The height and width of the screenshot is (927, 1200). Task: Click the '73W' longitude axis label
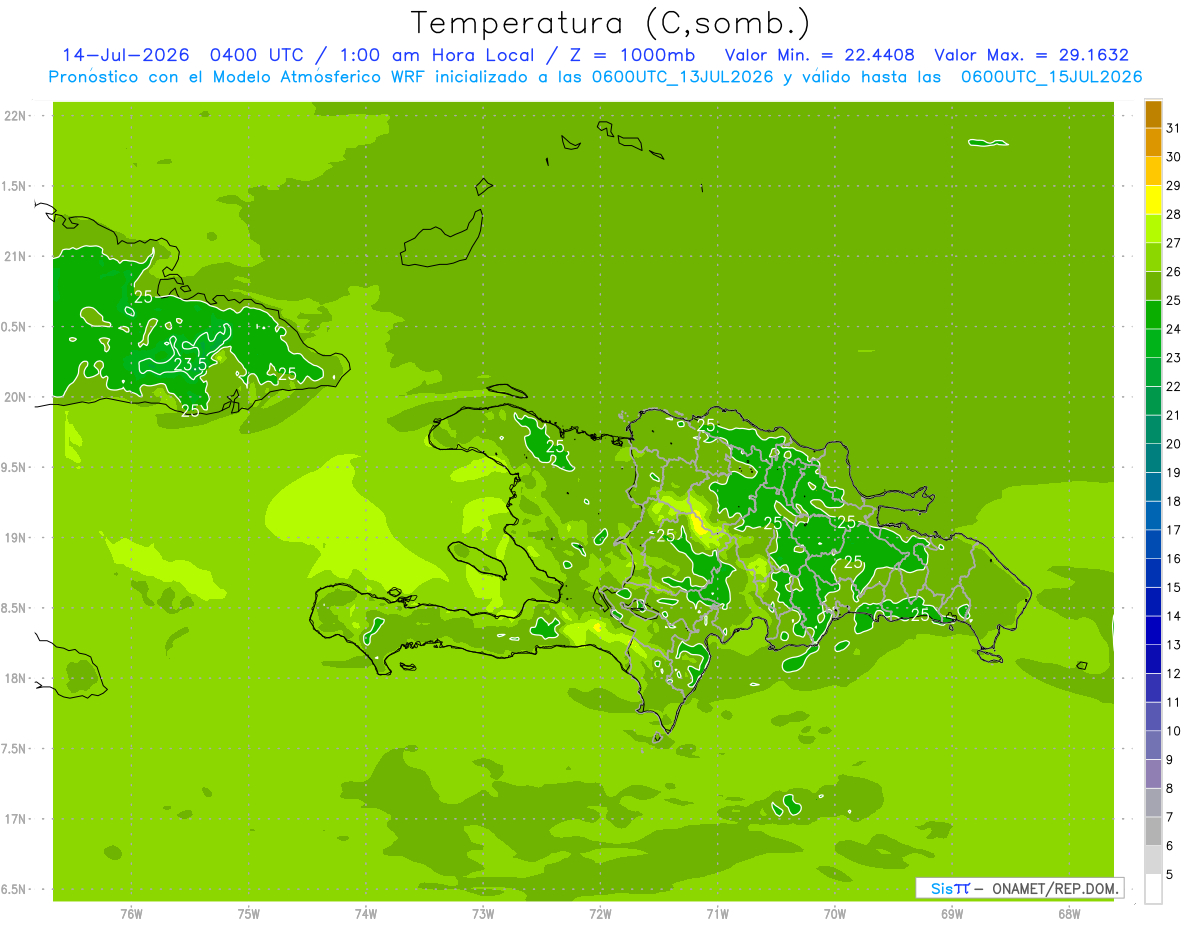point(483,914)
